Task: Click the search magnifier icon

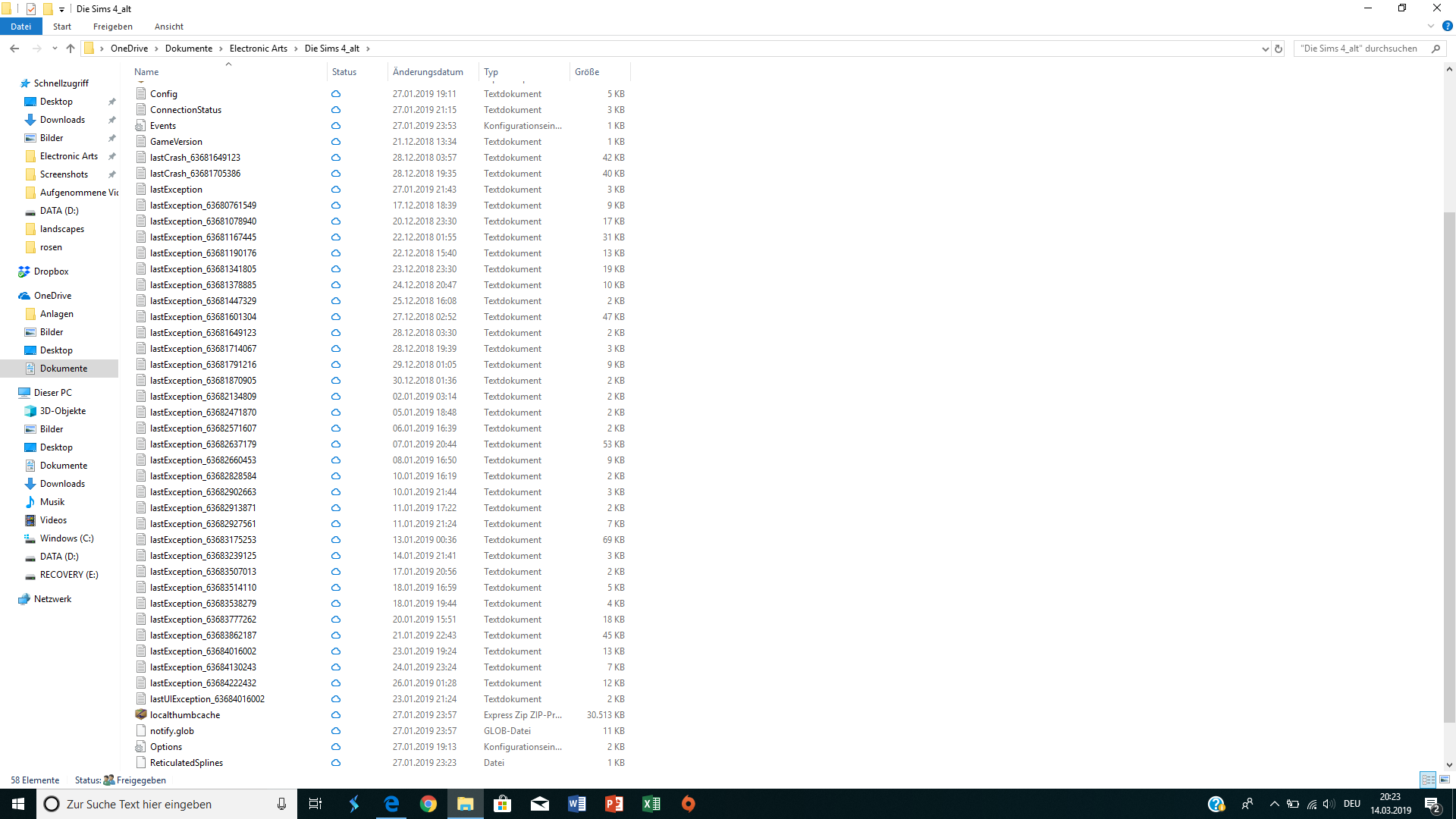Action: (x=1436, y=49)
